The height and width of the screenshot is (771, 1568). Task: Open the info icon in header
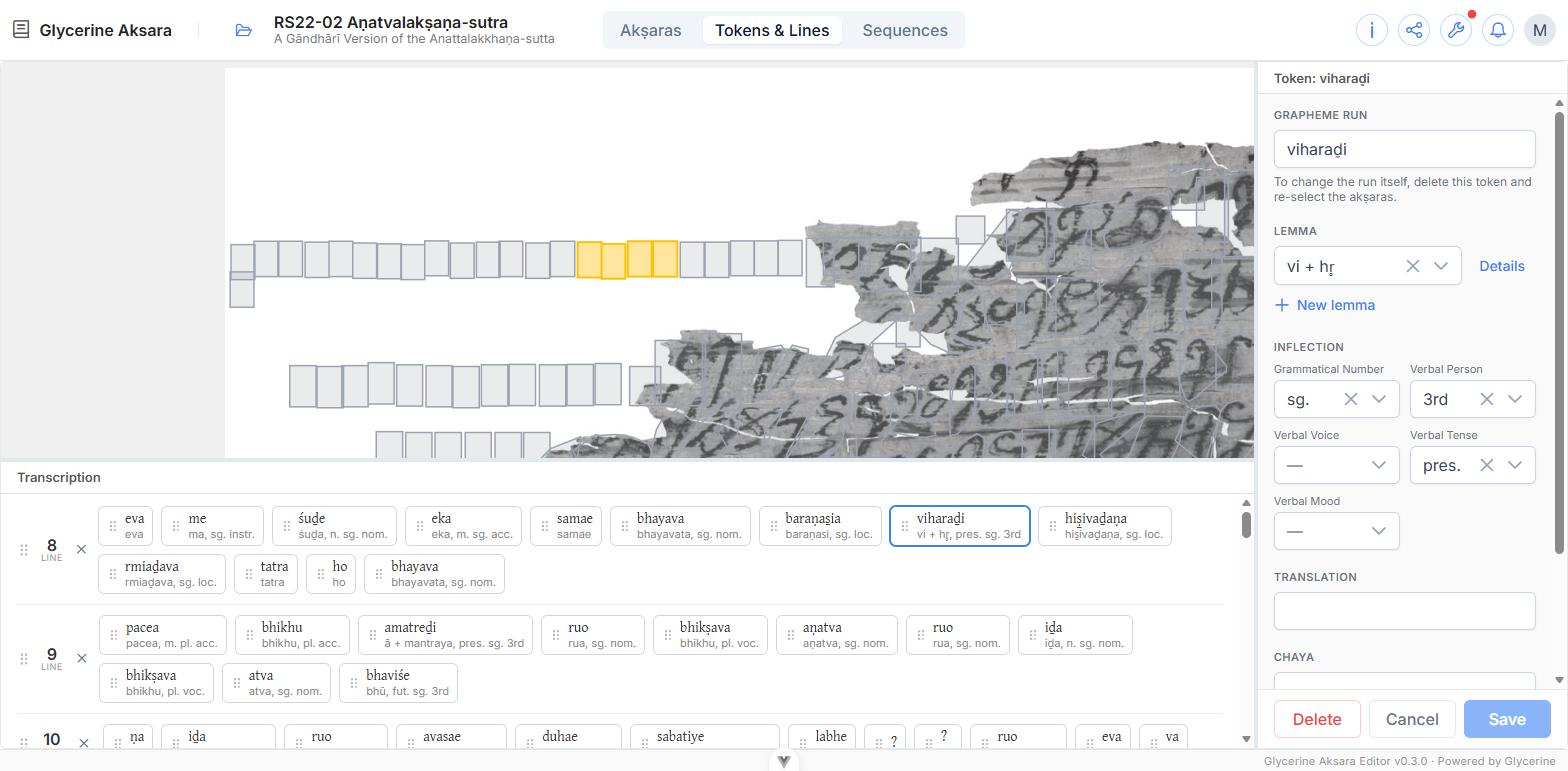pyautogui.click(x=1372, y=30)
